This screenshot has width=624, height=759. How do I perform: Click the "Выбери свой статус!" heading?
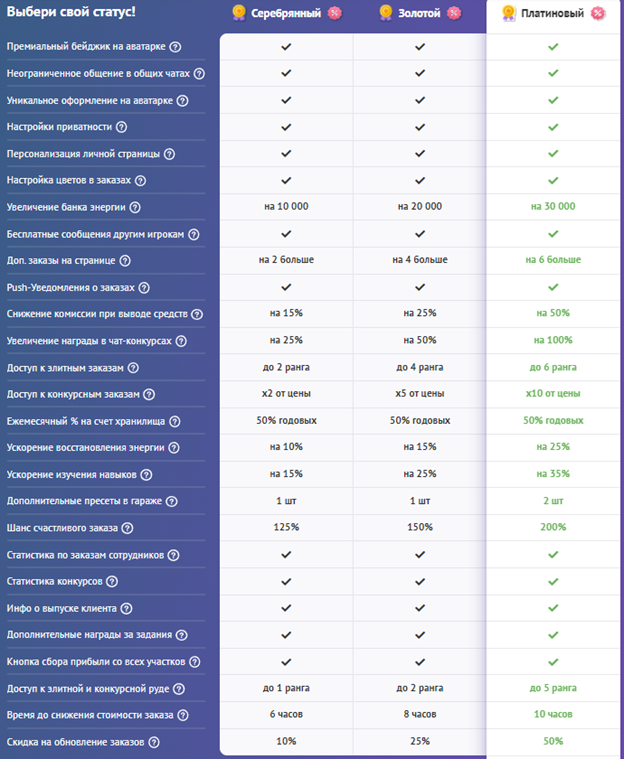pyautogui.click(x=71, y=12)
